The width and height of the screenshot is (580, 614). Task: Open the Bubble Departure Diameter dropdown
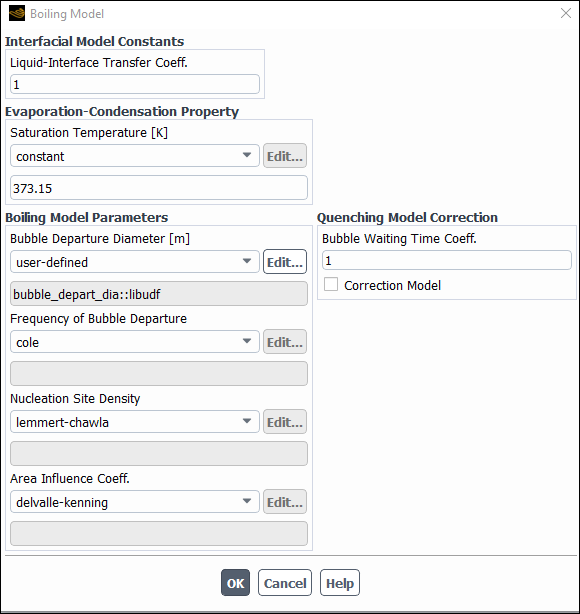click(x=135, y=262)
